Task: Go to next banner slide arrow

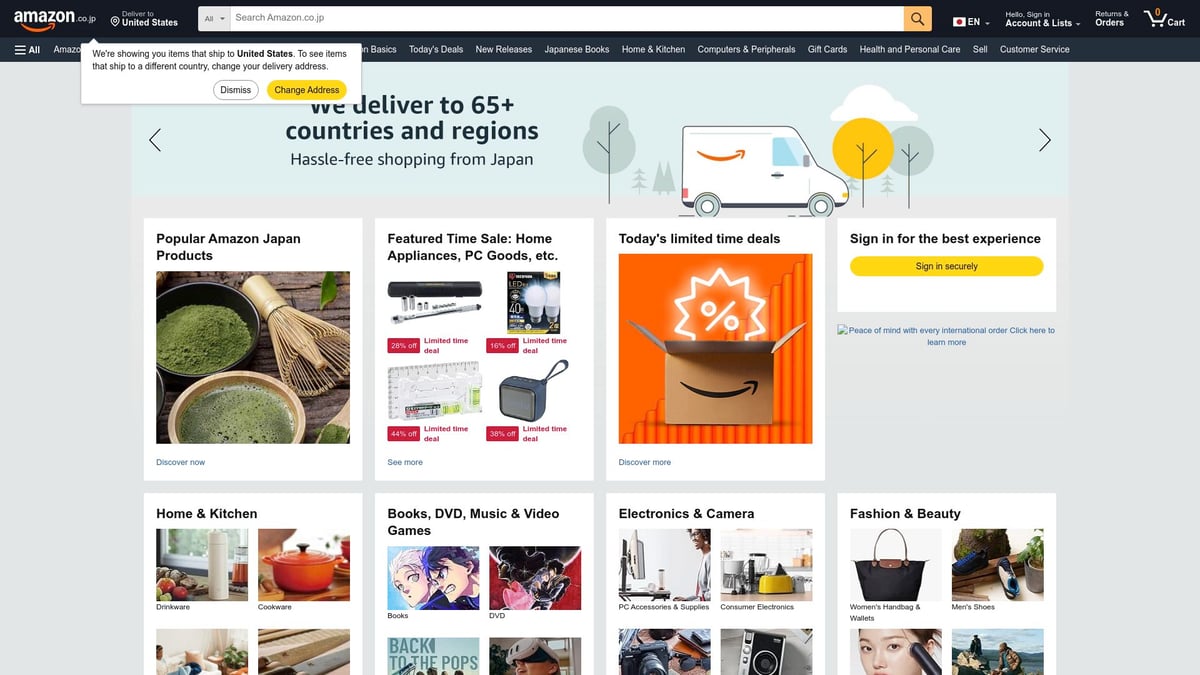Action: point(1044,140)
